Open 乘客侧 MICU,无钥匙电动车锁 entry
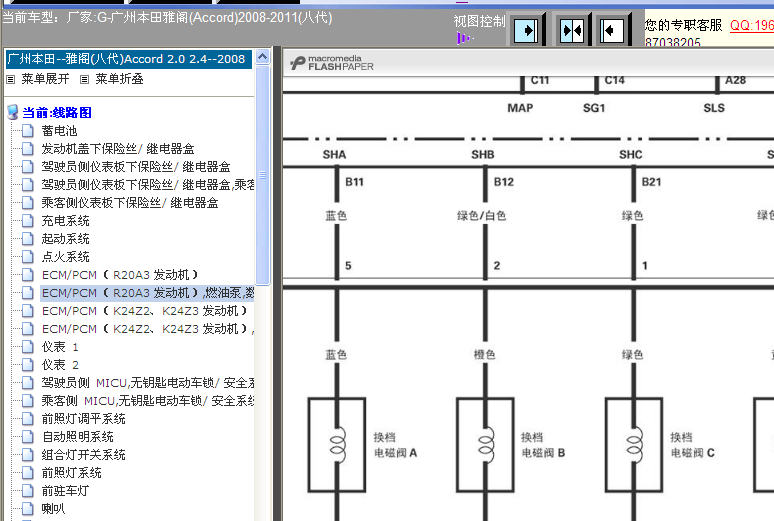Image resolution: width=774 pixels, height=521 pixels. pos(148,401)
